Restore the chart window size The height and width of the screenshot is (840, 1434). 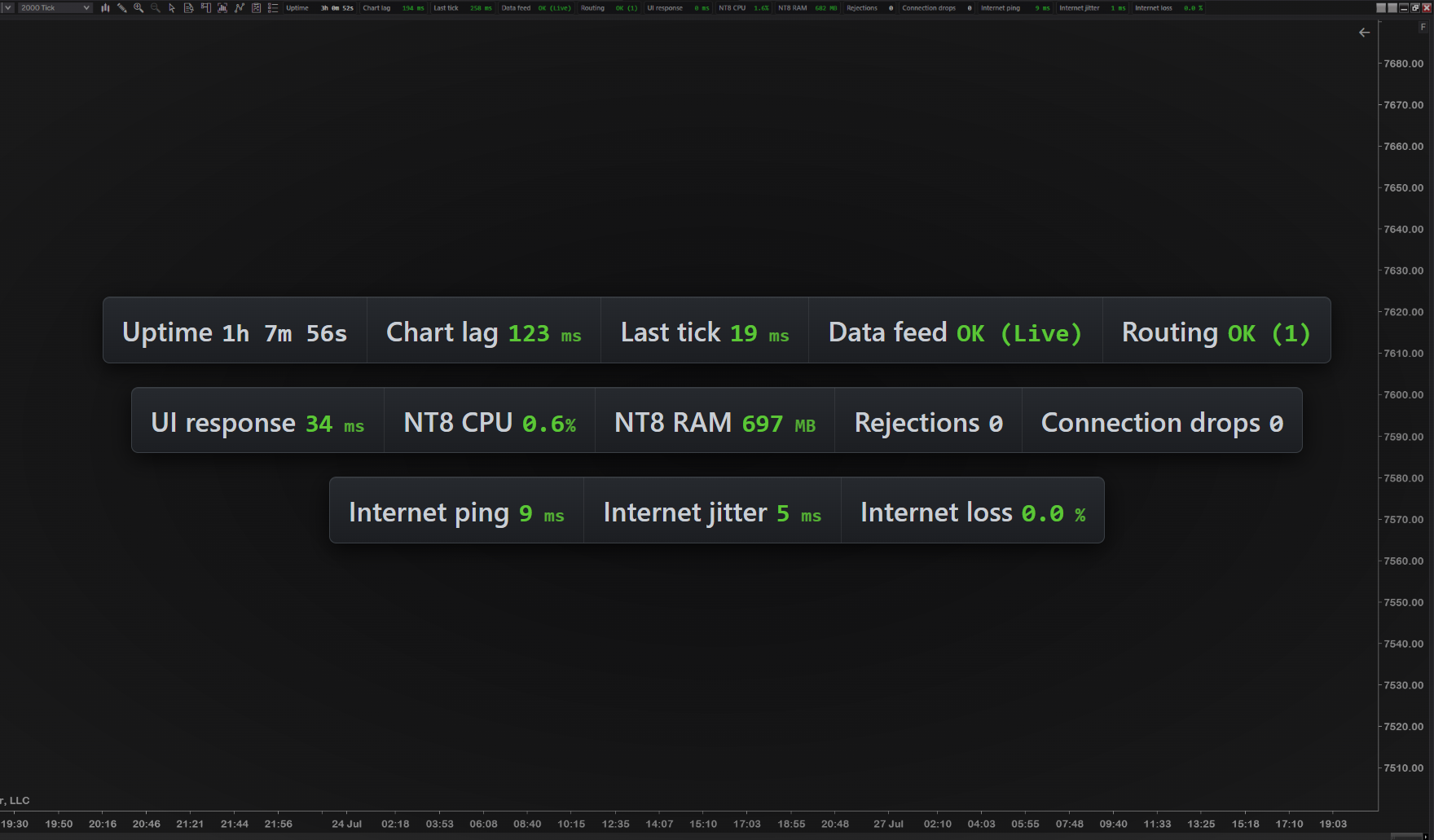(1415, 7)
